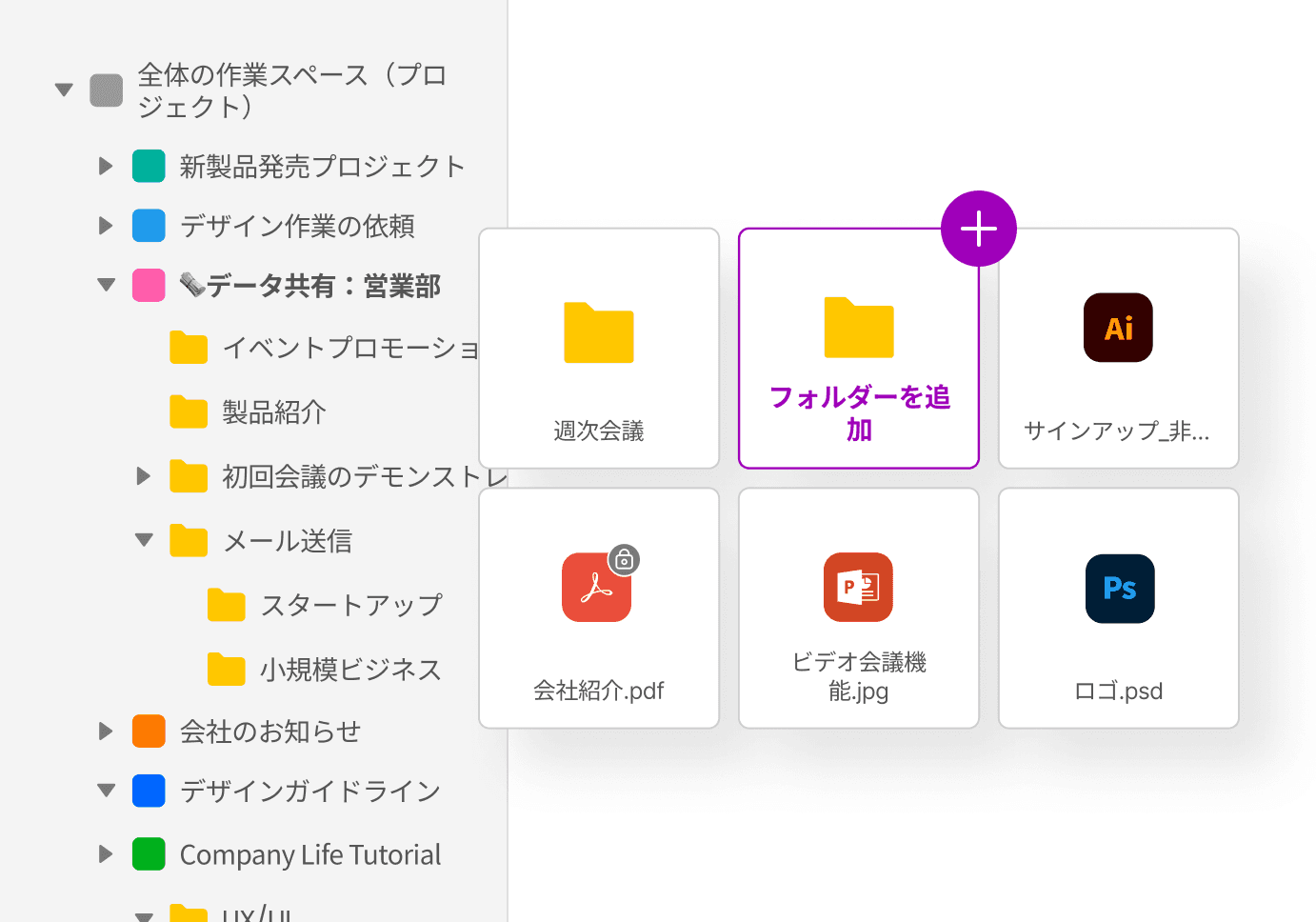Open the 週次会議 folder card

tap(599, 349)
